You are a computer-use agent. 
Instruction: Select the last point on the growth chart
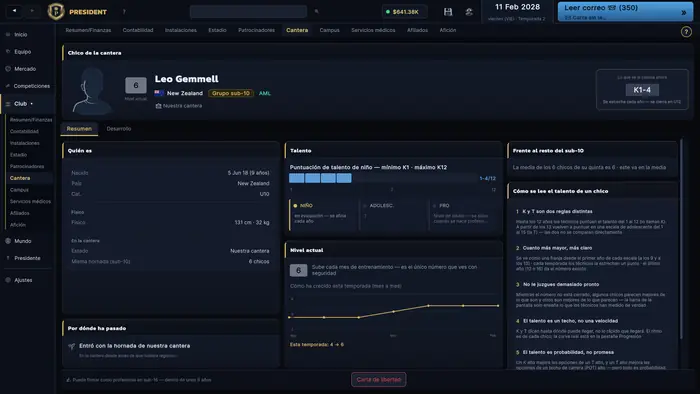(498, 306)
